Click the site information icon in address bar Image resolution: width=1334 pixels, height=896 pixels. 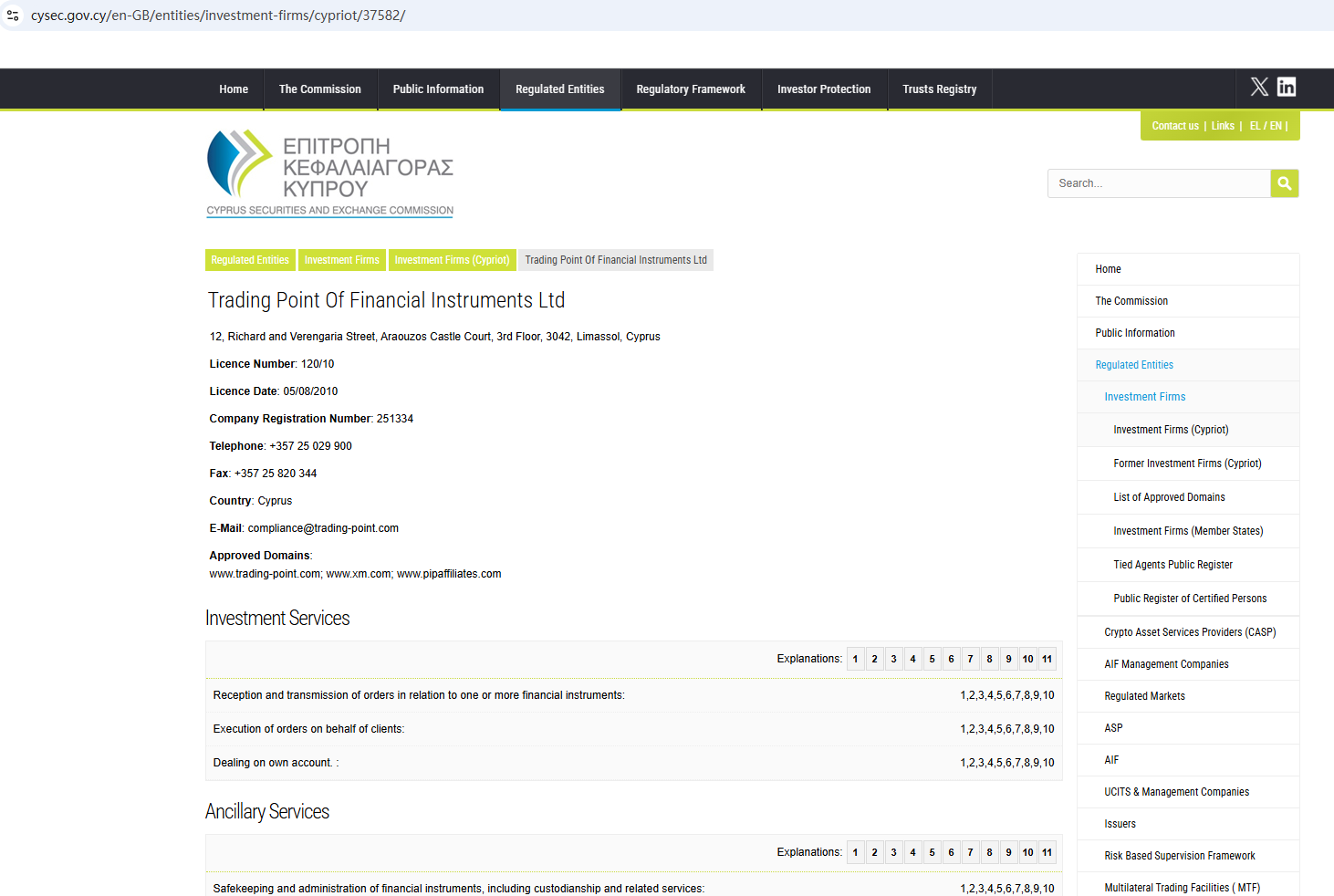[x=13, y=16]
